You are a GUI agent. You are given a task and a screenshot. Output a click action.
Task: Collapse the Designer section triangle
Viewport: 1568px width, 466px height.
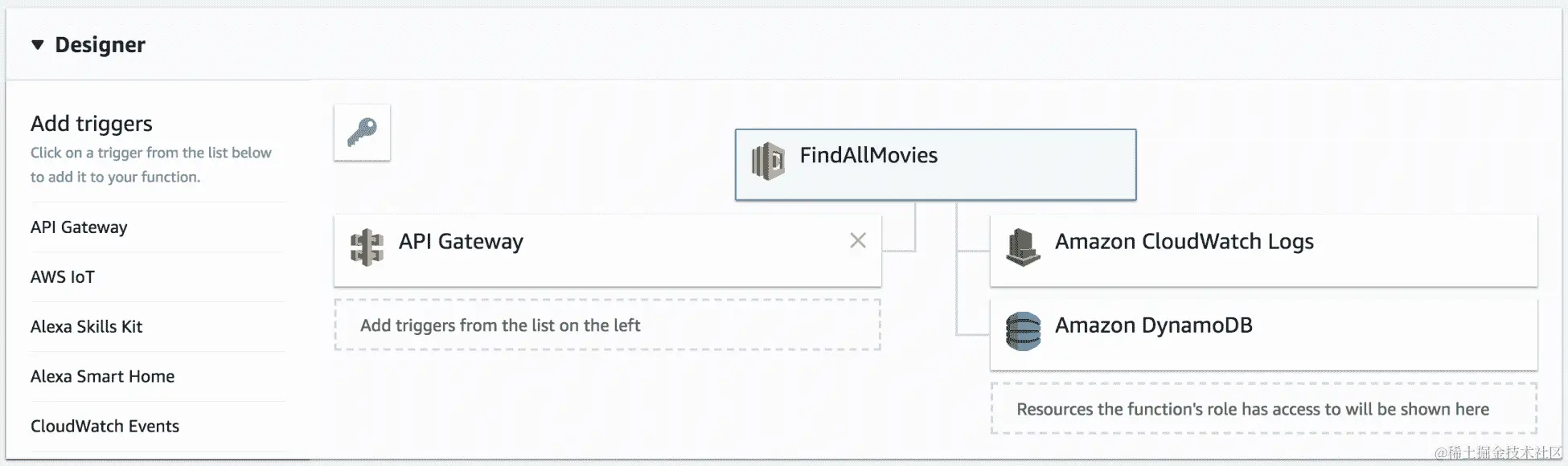(38, 45)
